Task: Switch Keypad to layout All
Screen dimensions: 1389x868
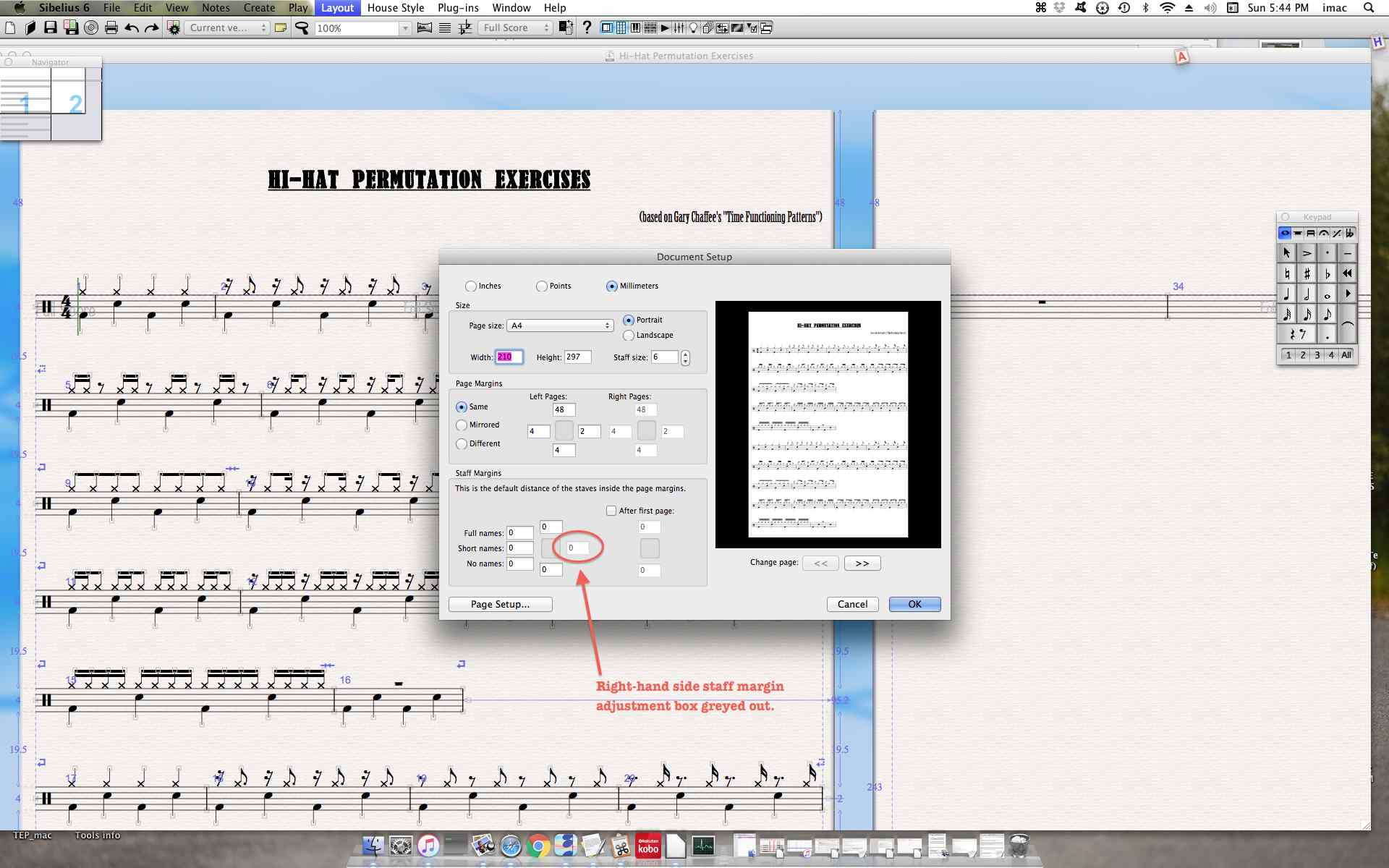Action: [1346, 354]
